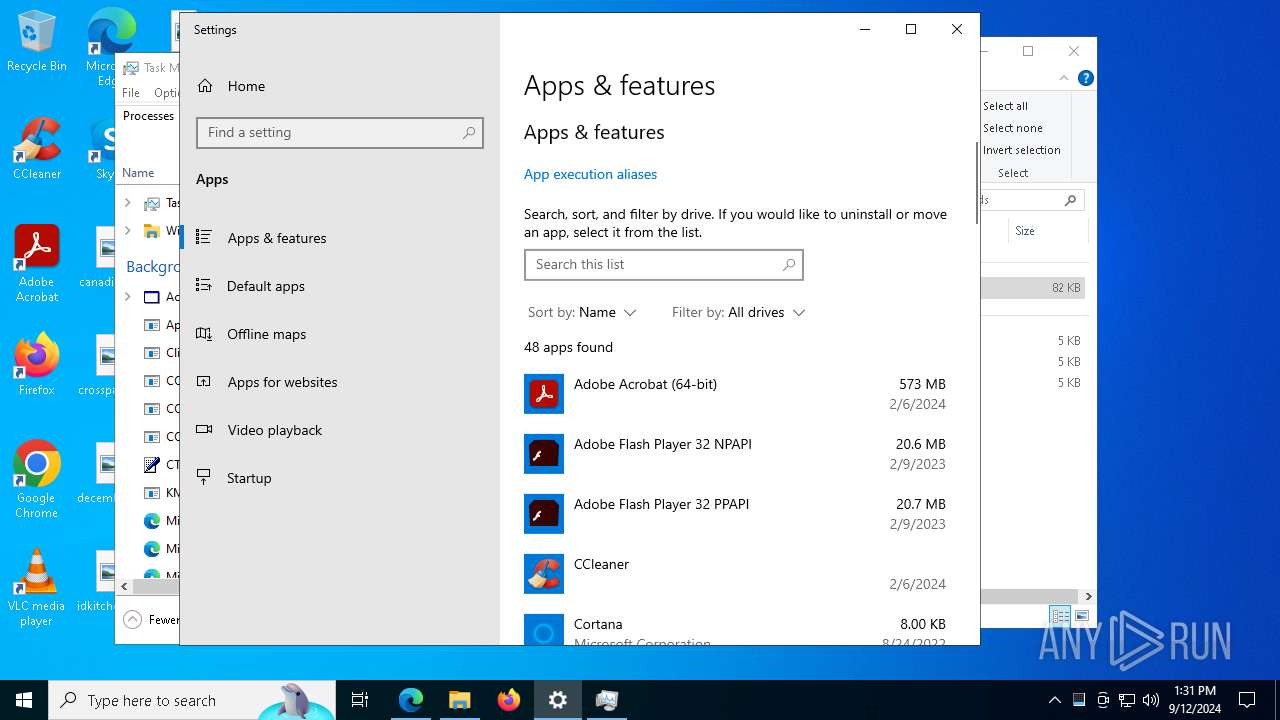
Task: Switch File Explorer to details view icon
Action: tap(1059, 616)
